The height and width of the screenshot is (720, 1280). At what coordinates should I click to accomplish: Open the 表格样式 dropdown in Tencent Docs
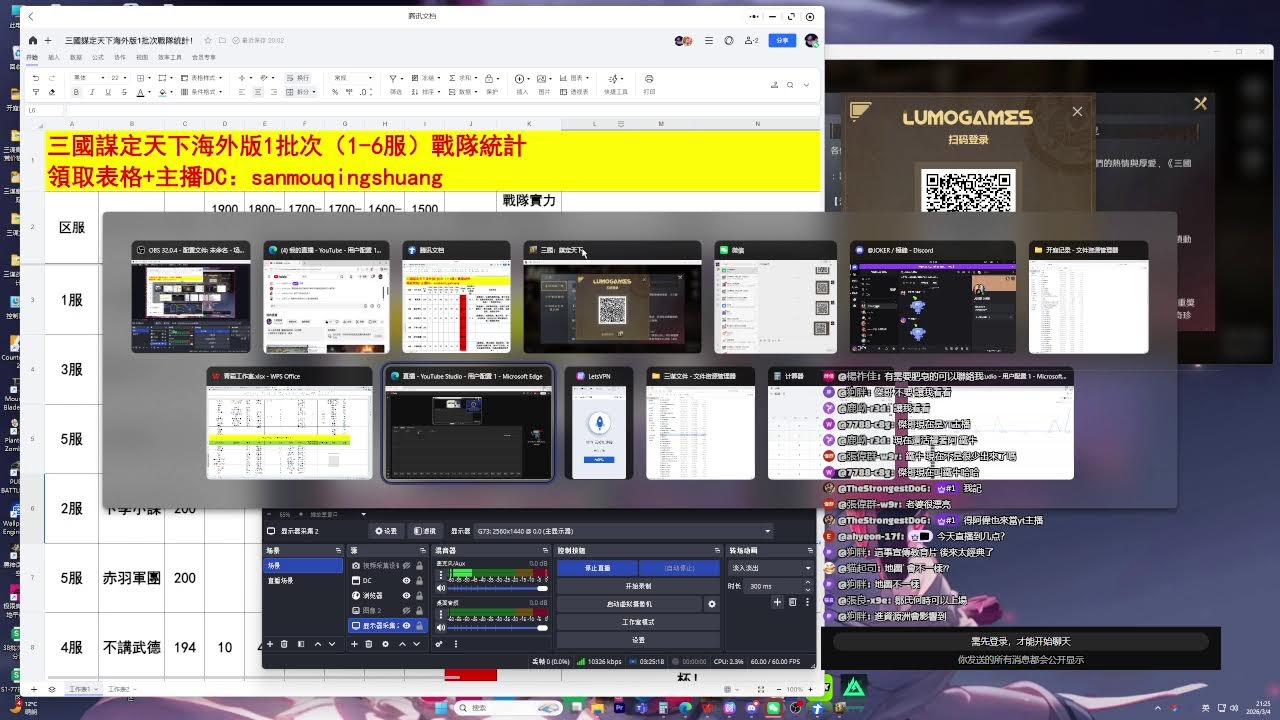[x=201, y=77]
